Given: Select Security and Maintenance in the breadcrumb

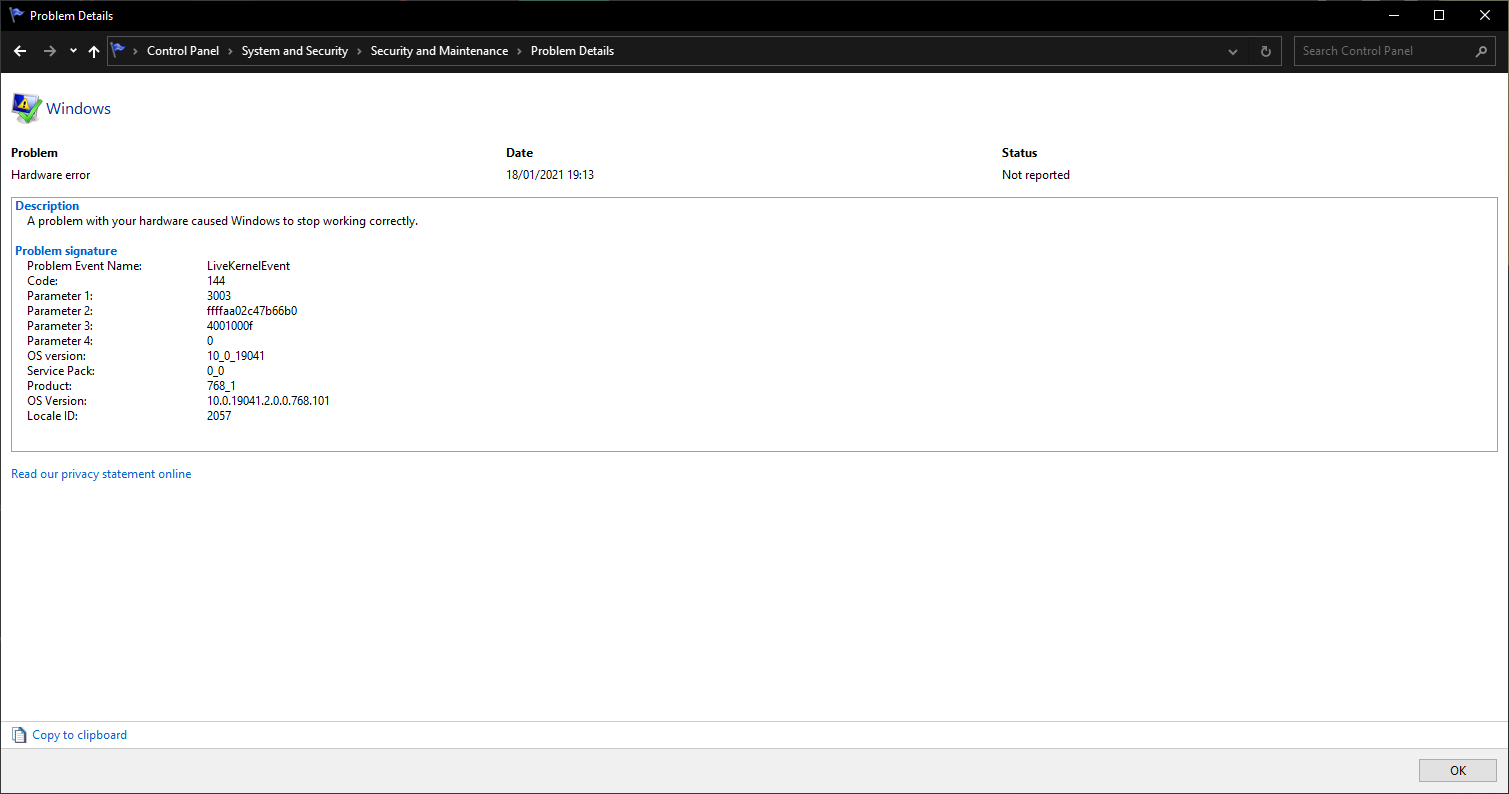Looking at the screenshot, I should pos(439,51).
